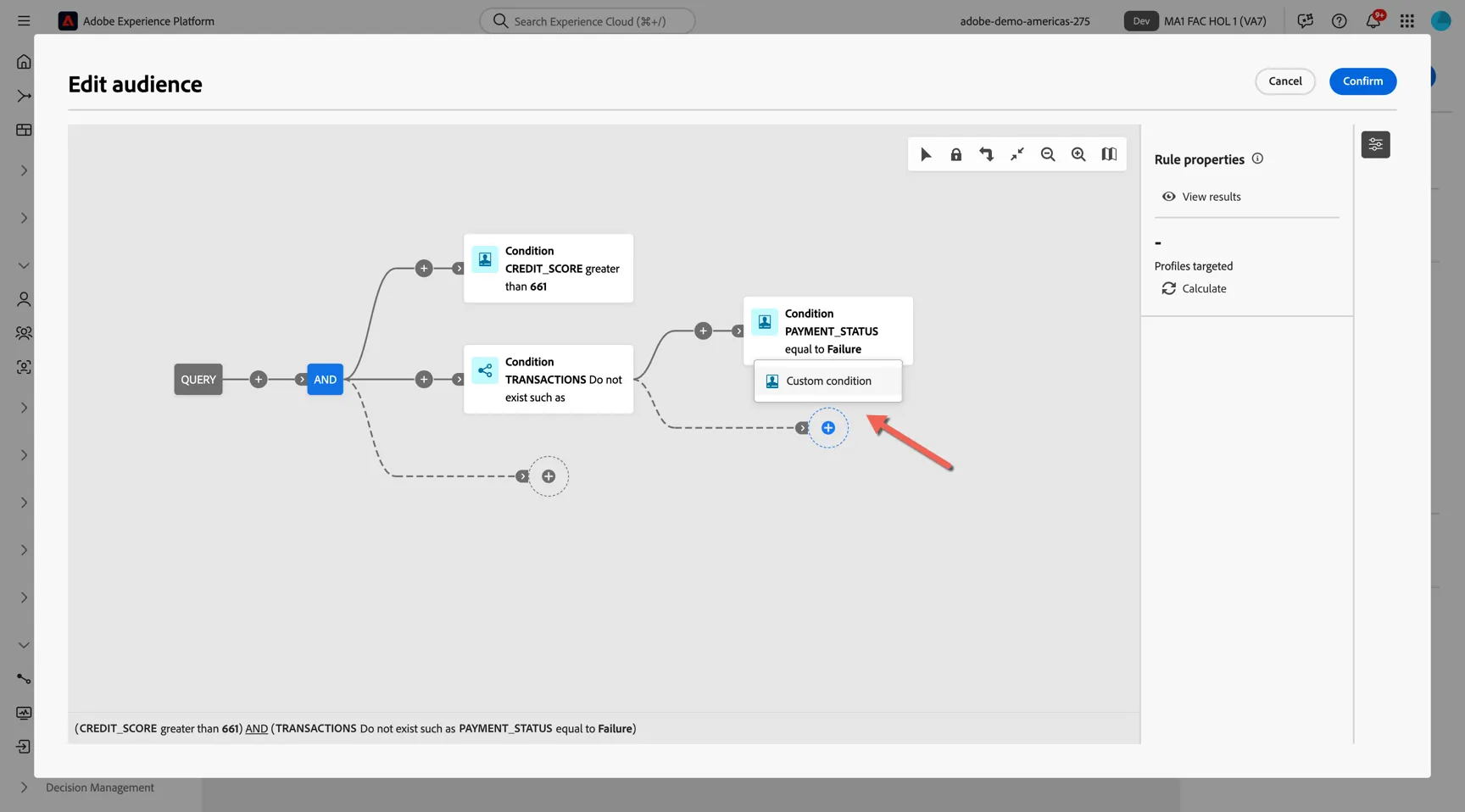Select the AND operator node
Image resolution: width=1465 pixels, height=812 pixels.
325,380
